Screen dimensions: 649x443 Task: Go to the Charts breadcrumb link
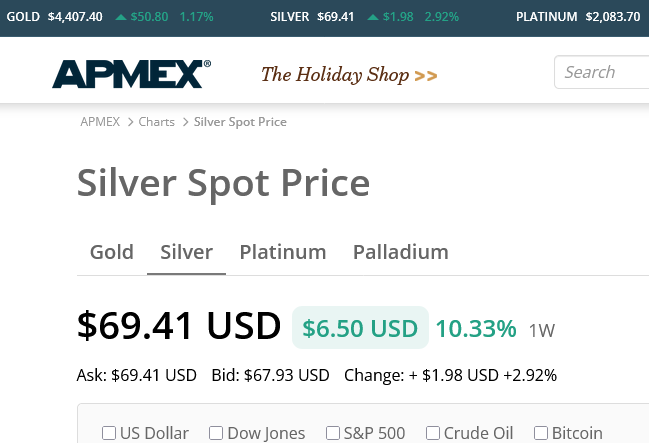click(x=157, y=122)
